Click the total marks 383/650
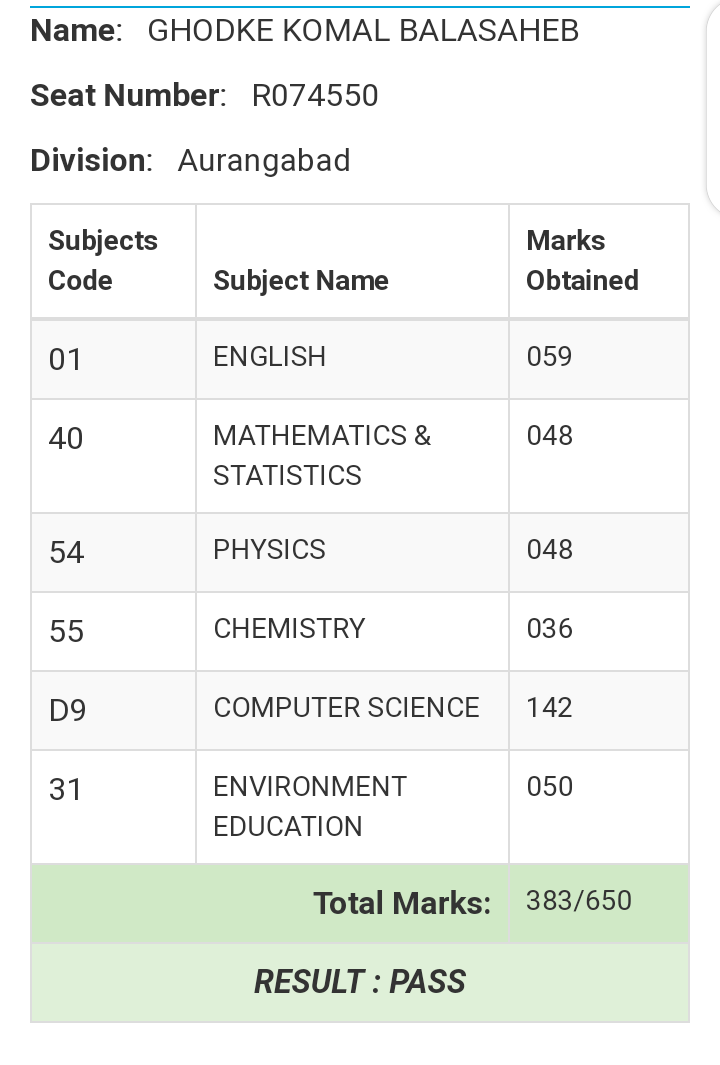720x1065 pixels. (x=579, y=901)
